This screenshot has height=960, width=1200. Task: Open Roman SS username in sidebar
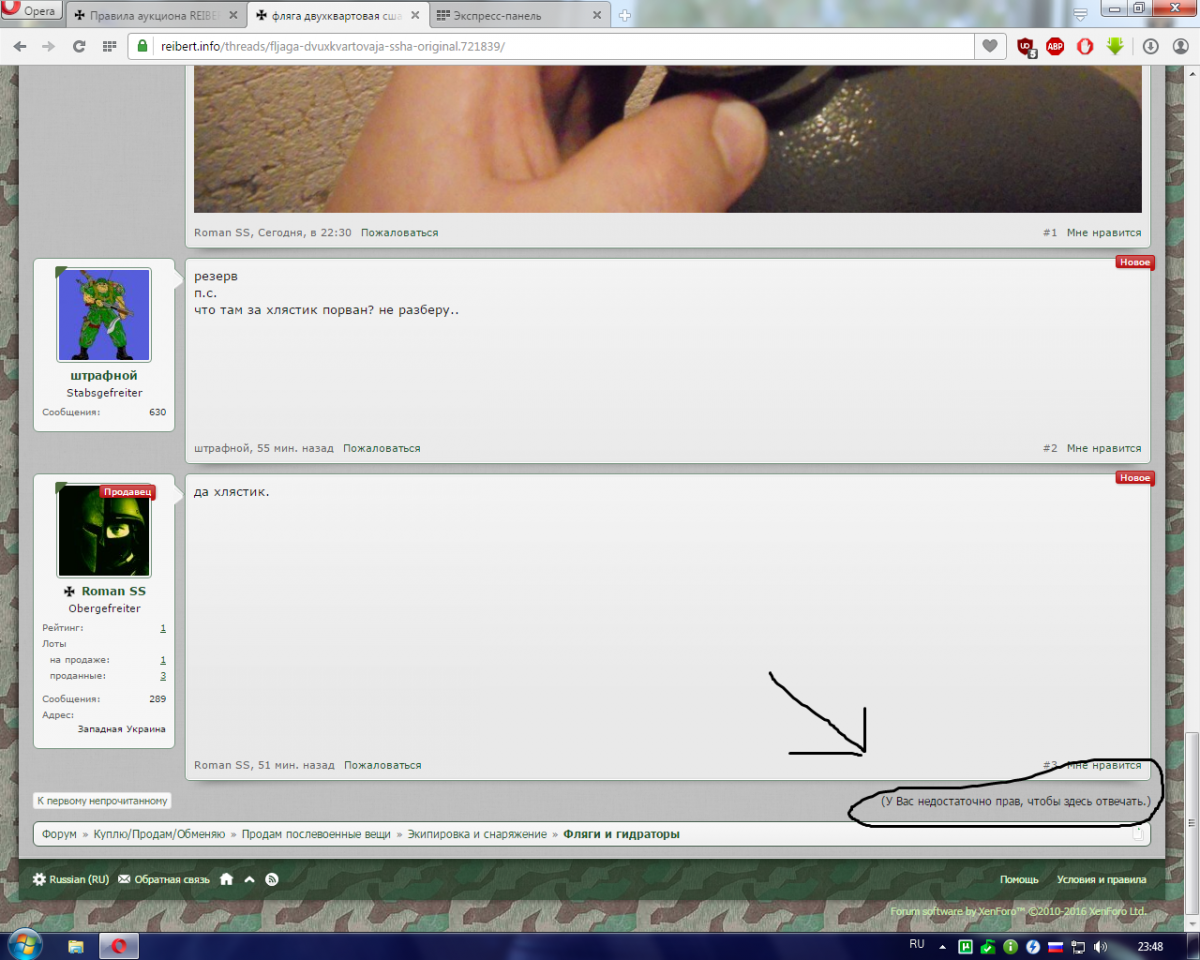click(x=113, y=591)
